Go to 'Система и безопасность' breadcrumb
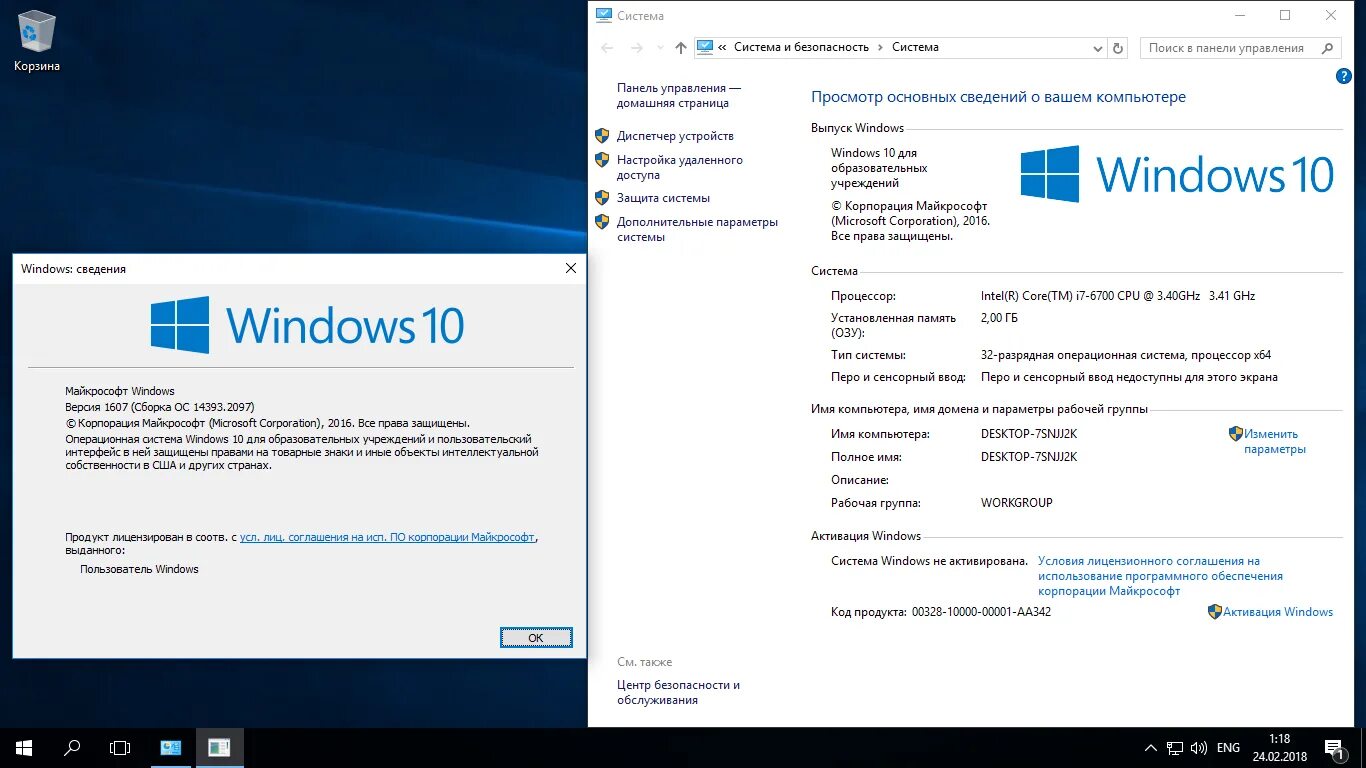The image size is (1366, 768). [801, 47]
